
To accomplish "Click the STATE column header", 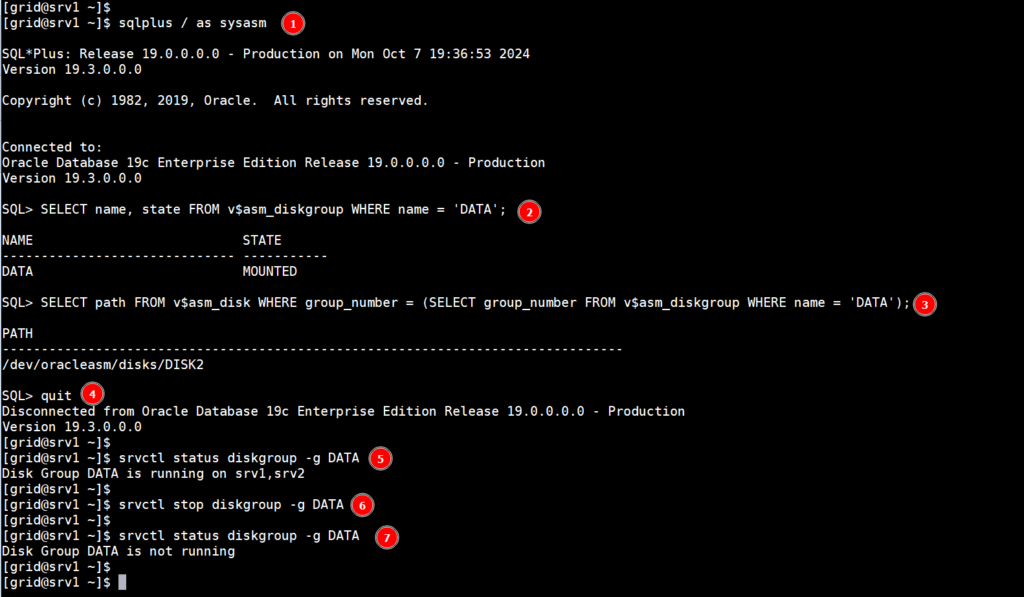I will point(262,240).
